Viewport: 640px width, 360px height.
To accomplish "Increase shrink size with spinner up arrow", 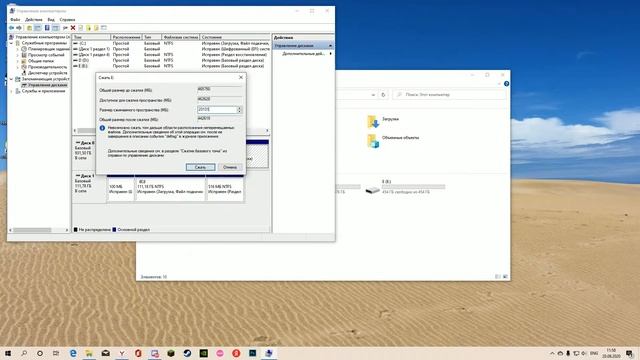I will tap(240, 108).
